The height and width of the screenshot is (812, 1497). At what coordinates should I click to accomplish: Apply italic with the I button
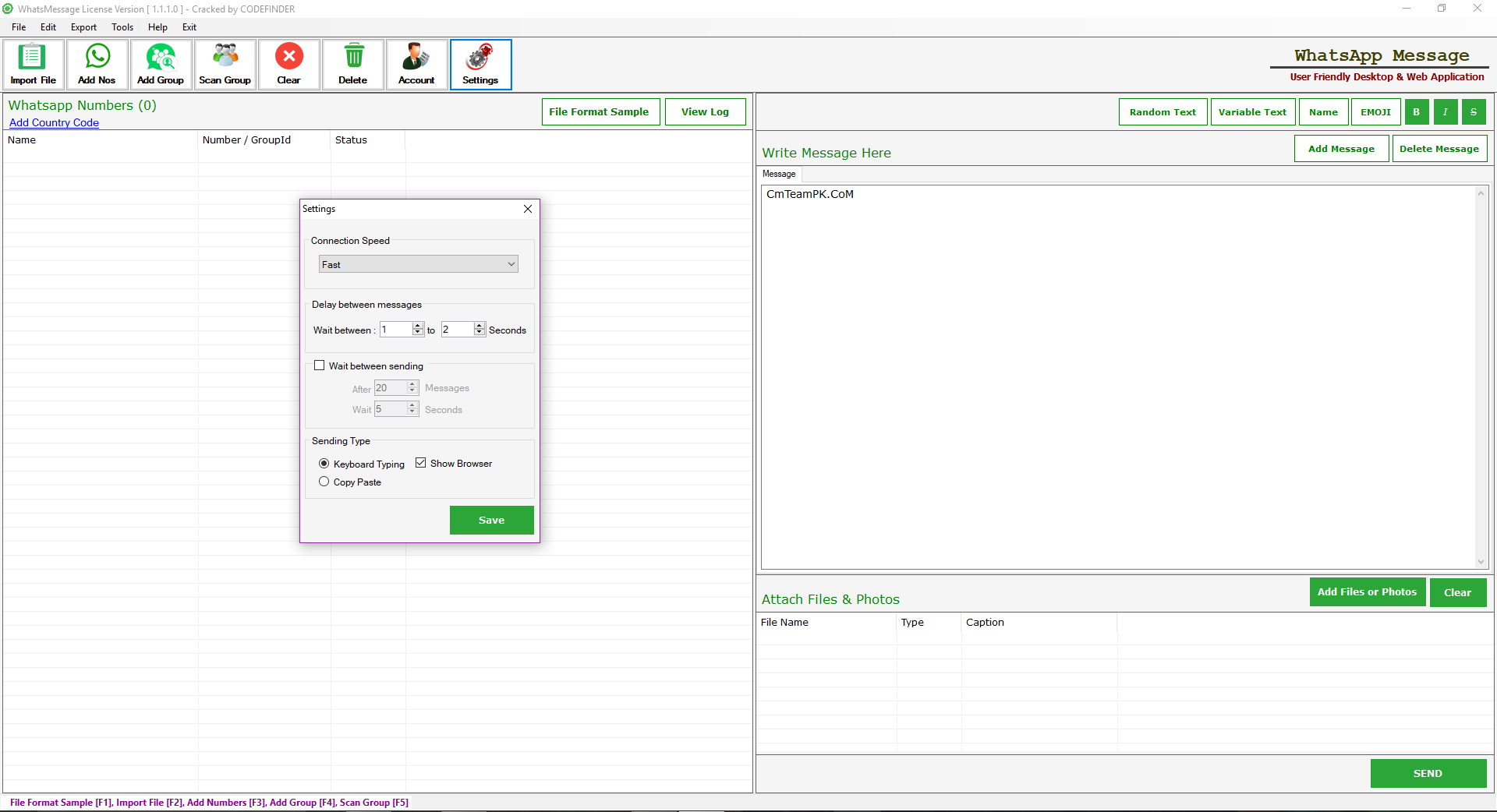pos(1445,112)
